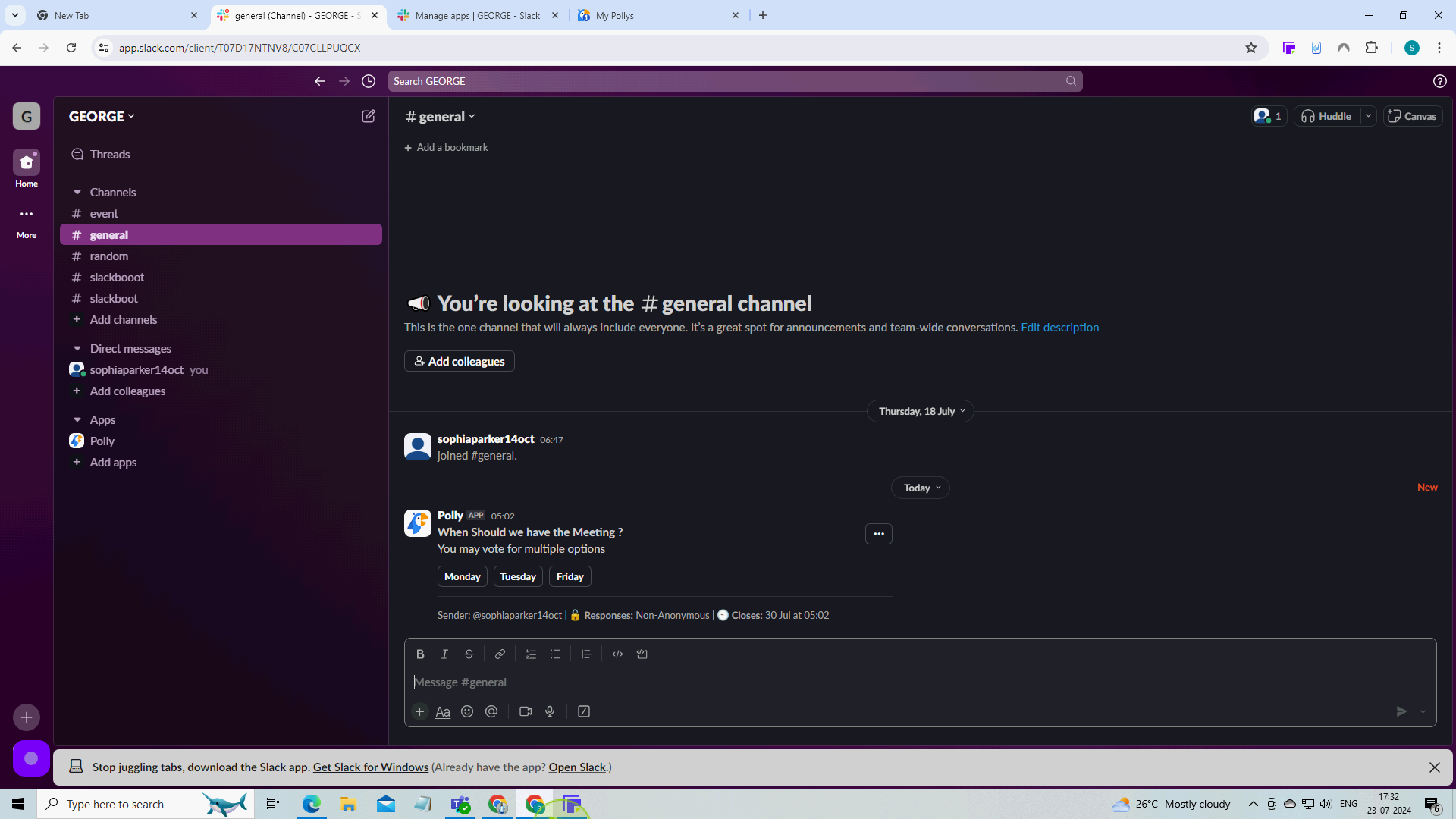Viewport: 1456px width, 819px height.
Task: View channel members count
Action: click(x=1269, y=116)
